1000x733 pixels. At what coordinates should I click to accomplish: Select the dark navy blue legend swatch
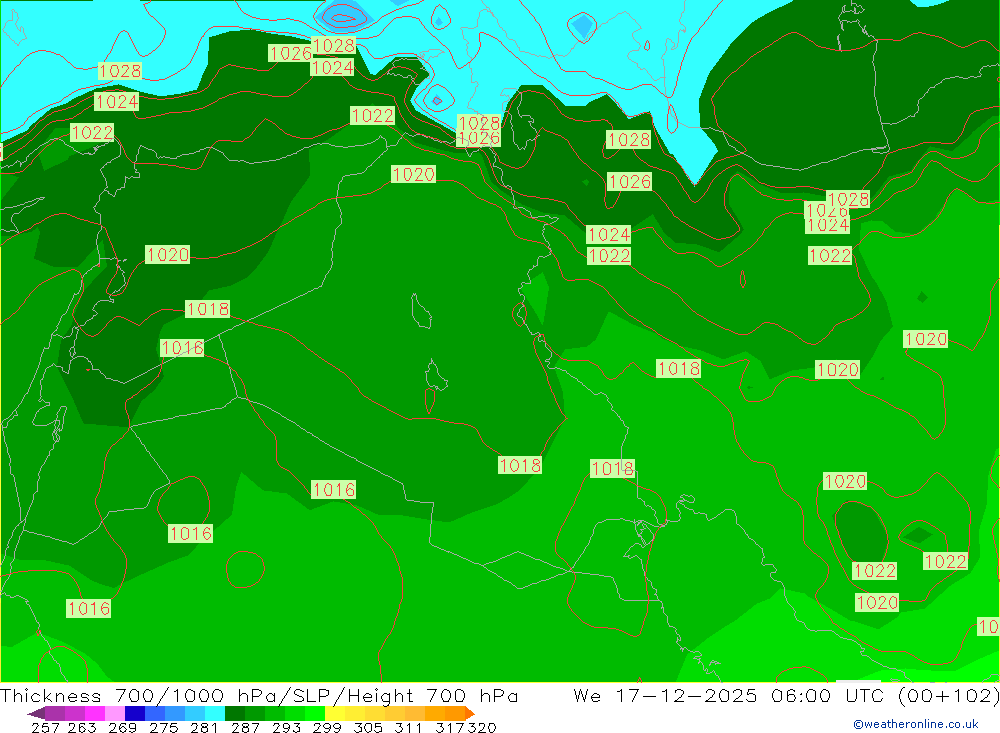coord(135,713)
